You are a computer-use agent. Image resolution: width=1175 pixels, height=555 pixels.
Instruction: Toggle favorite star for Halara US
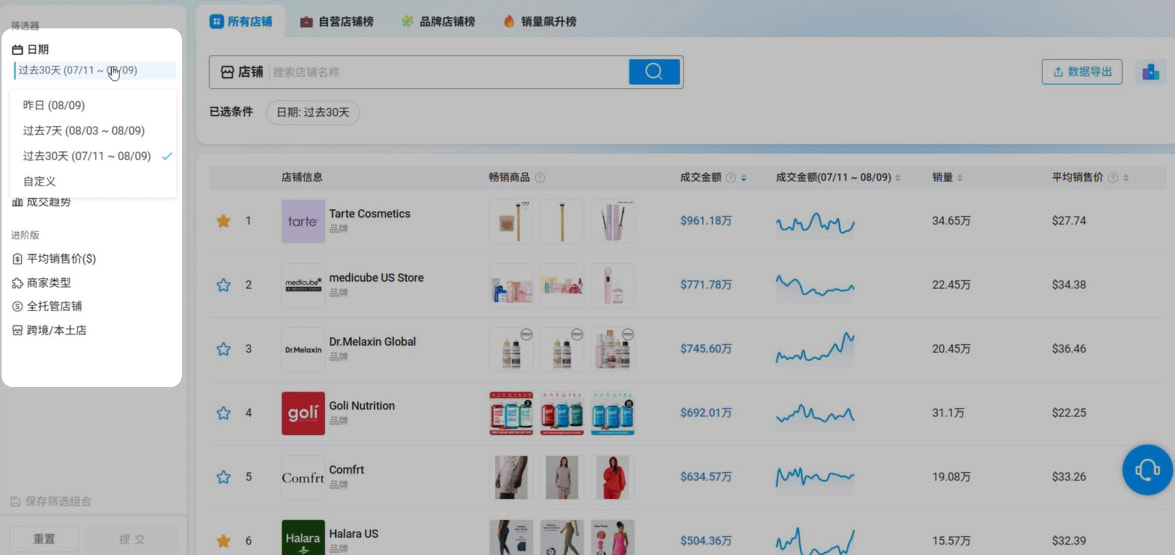223,541
